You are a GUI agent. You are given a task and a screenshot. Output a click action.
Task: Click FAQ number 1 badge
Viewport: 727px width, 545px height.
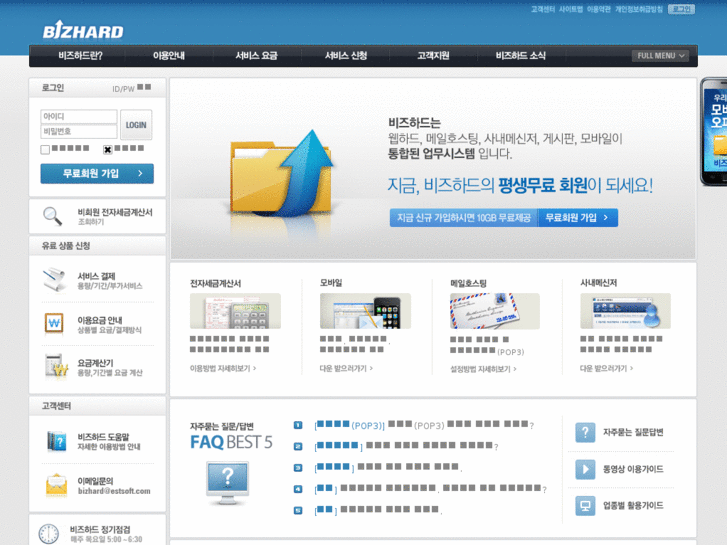point(298,425)
